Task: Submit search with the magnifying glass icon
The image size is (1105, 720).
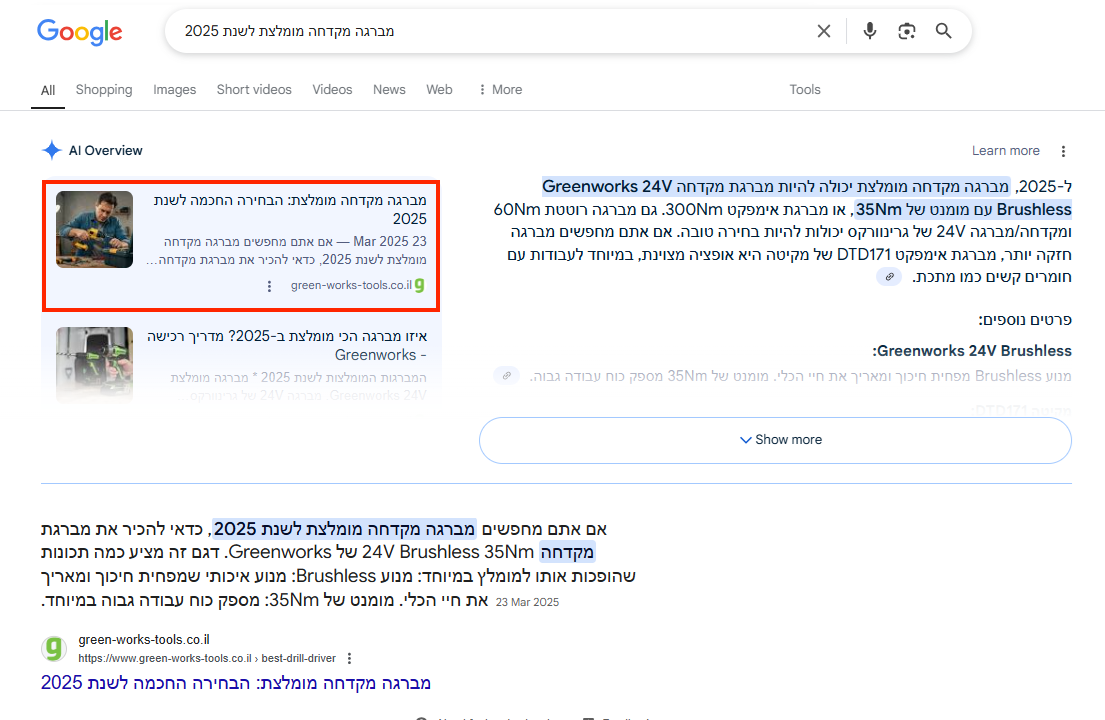Action: (944, 31)
